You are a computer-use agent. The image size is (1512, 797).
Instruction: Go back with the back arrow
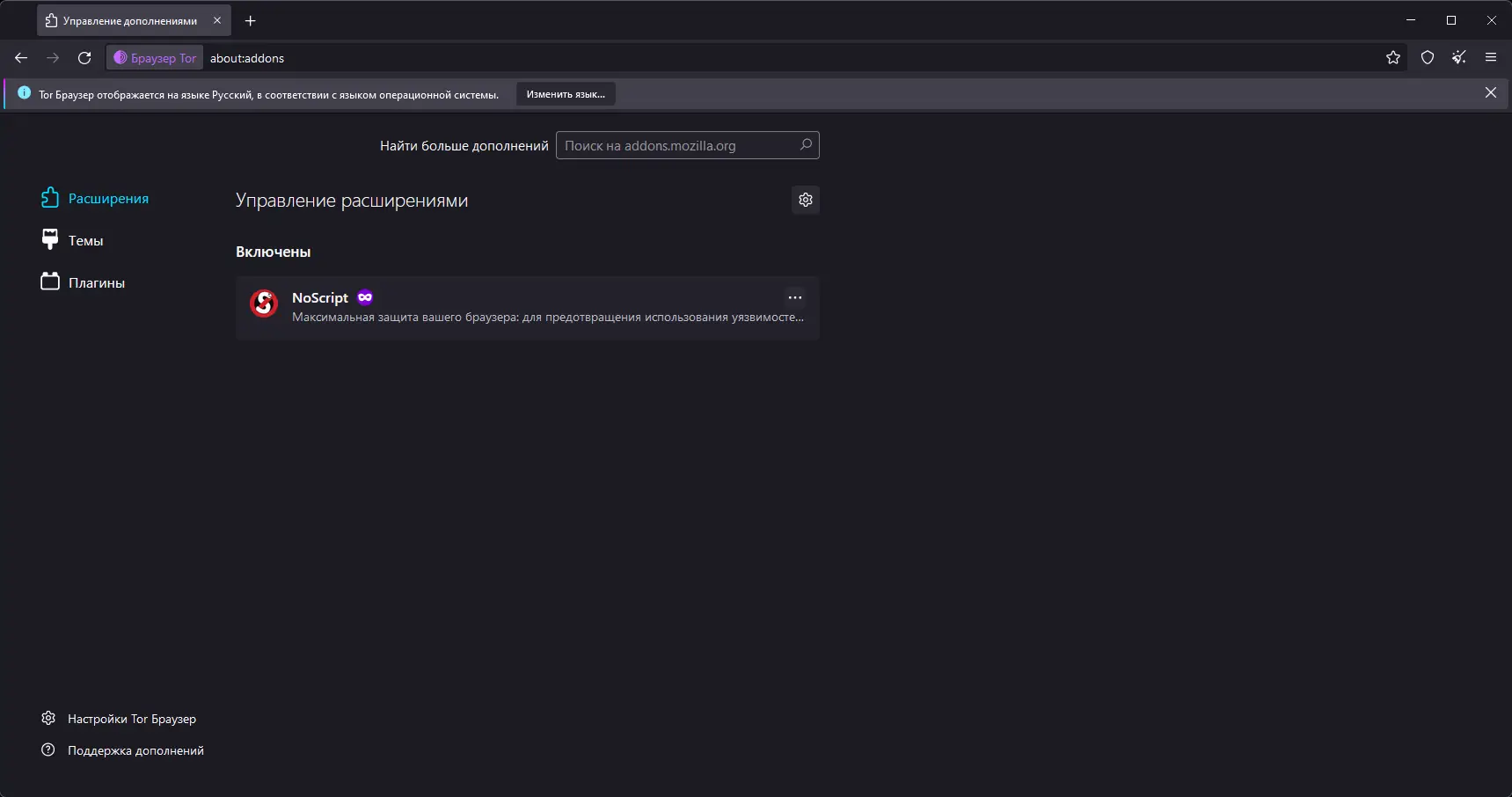tap(21, 58)
